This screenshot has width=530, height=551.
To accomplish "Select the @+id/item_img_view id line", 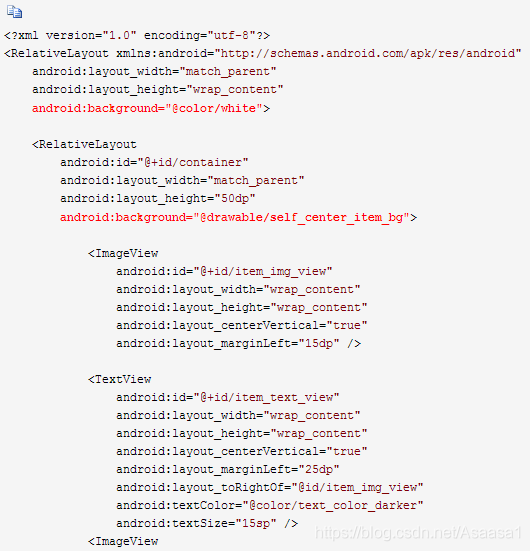I will [x=224, y=272].
